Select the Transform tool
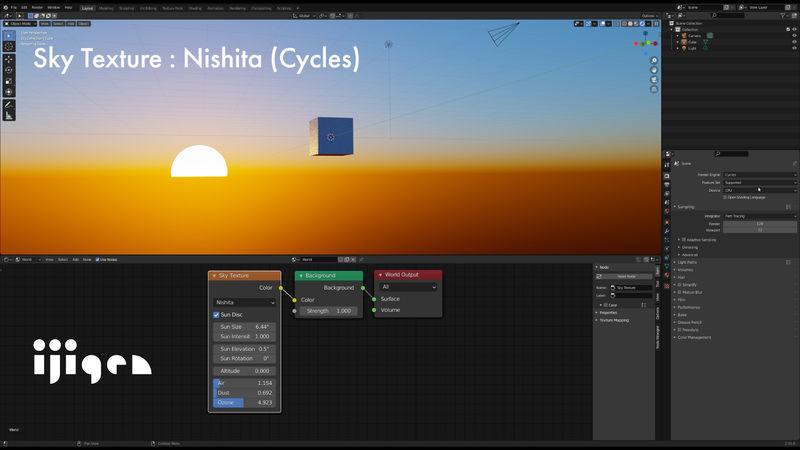The width and height of the screenshot is (800, 450). (9, 92)
